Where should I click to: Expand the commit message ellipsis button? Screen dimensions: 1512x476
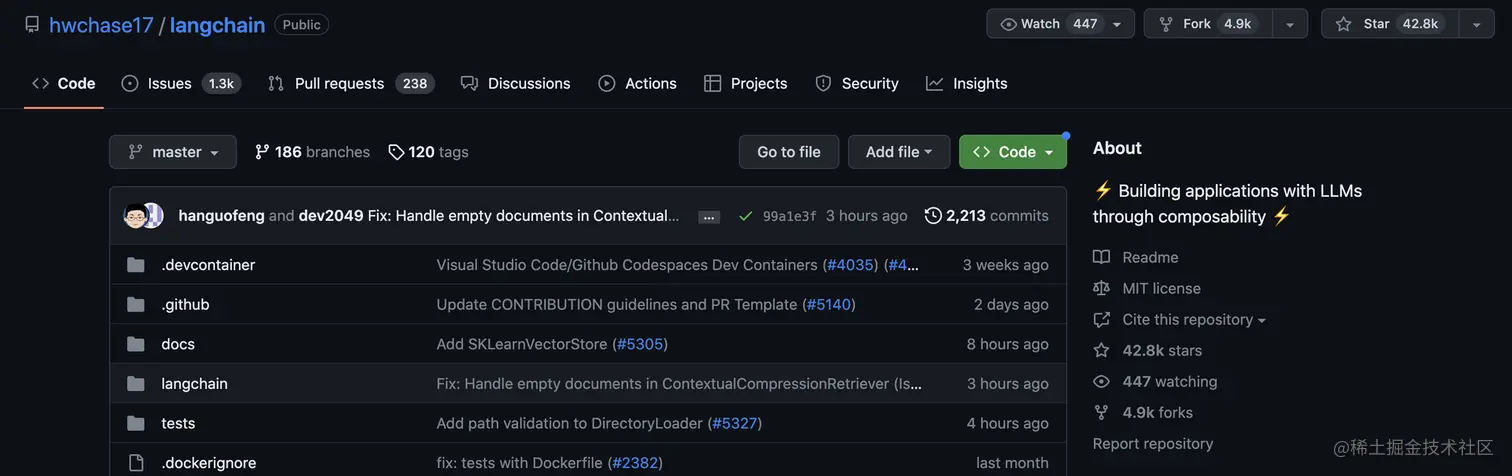709,216
